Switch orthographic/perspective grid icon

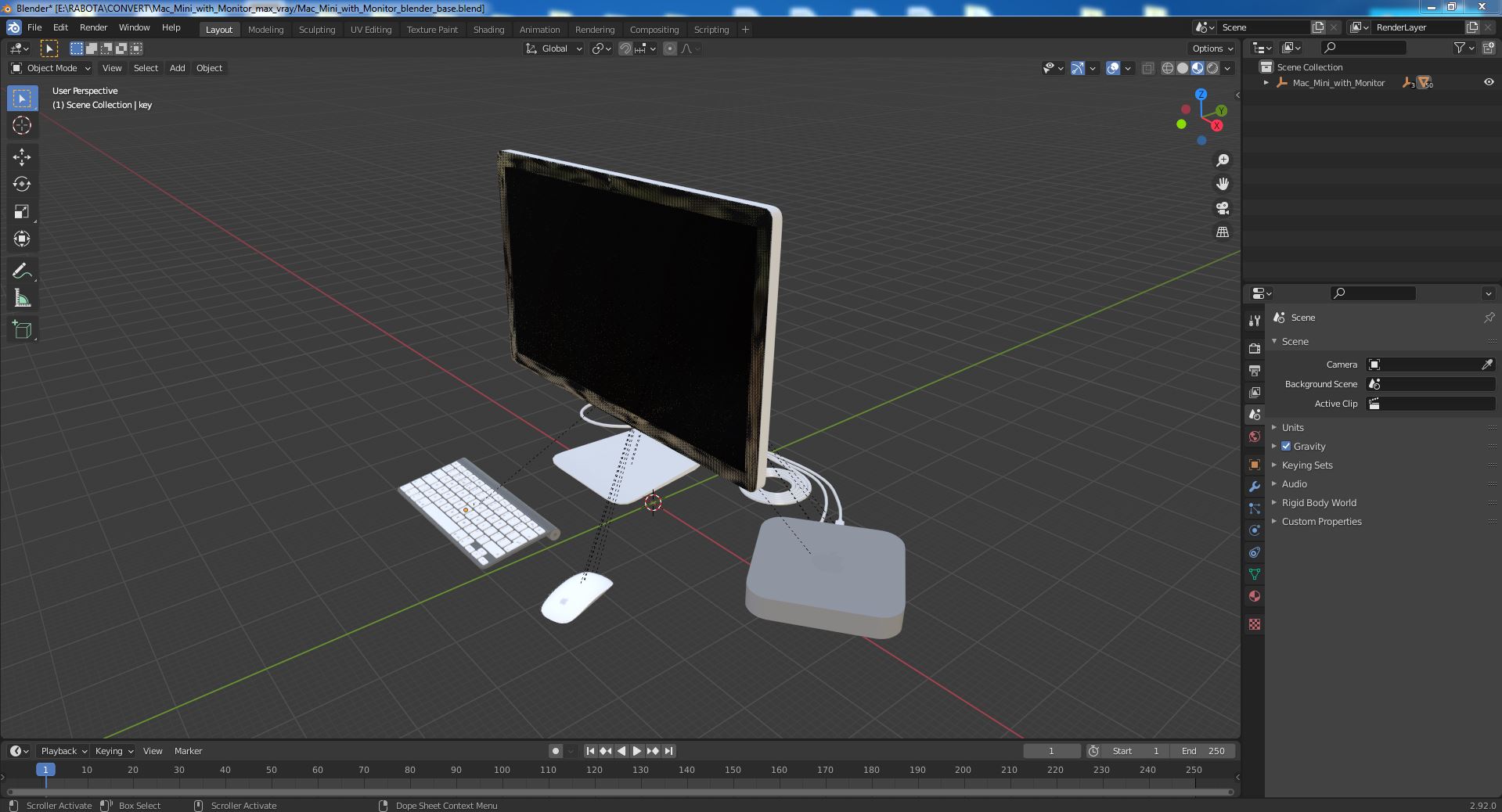1223,232
